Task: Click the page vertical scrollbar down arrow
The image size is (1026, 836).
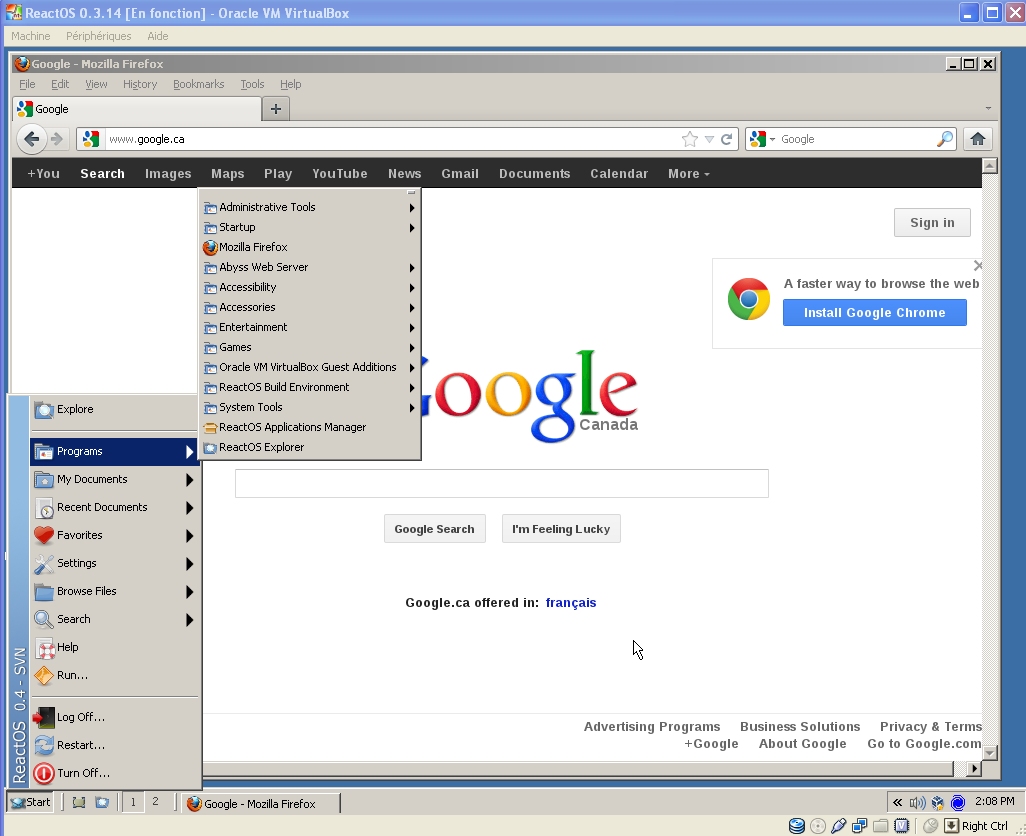Action: click(989, 752)
